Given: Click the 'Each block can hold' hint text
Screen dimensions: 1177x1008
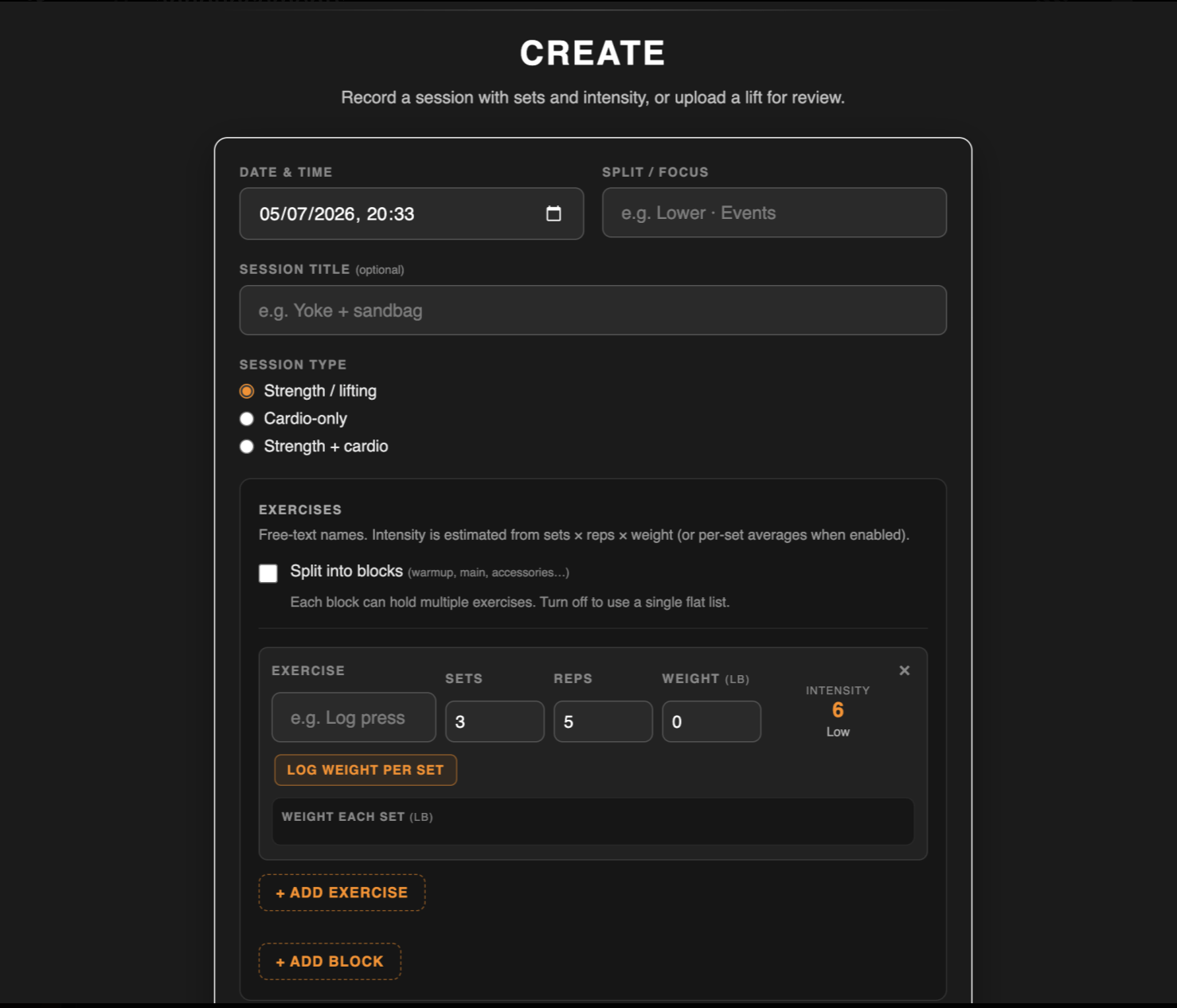Looking at the screenshot, I should tap(510, 602).
